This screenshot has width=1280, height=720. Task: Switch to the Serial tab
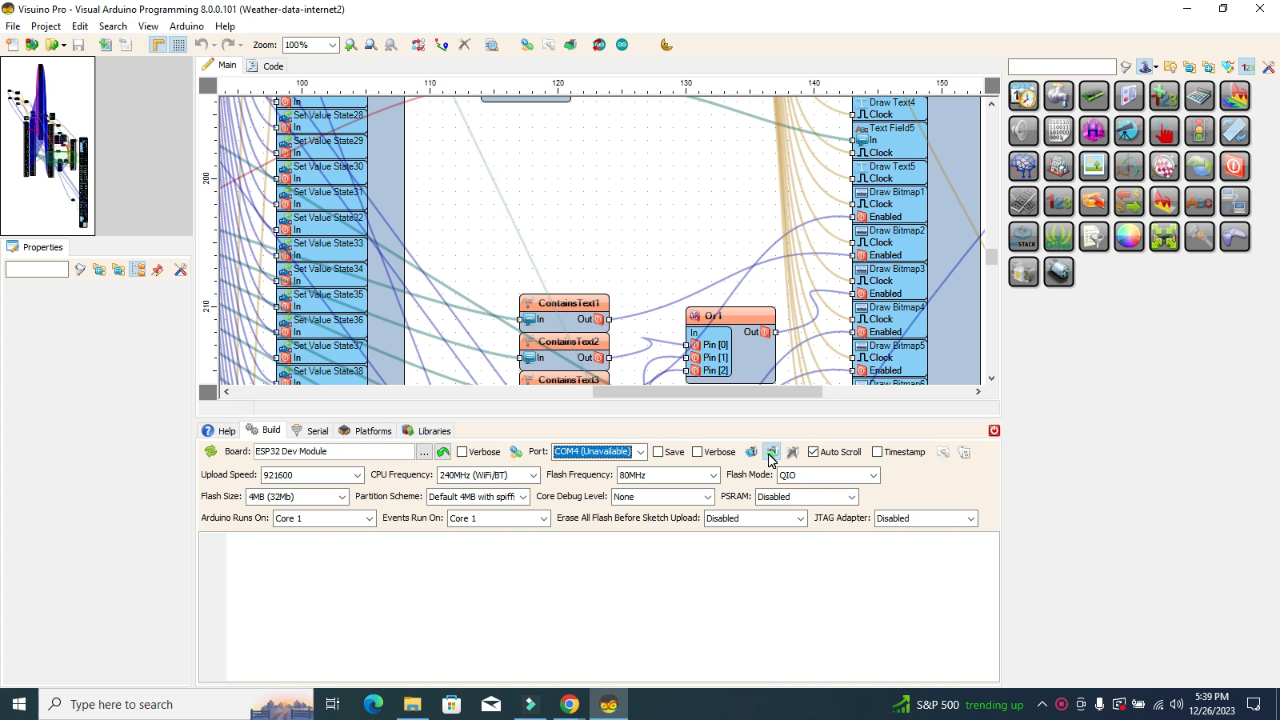[x=310, y=431]
